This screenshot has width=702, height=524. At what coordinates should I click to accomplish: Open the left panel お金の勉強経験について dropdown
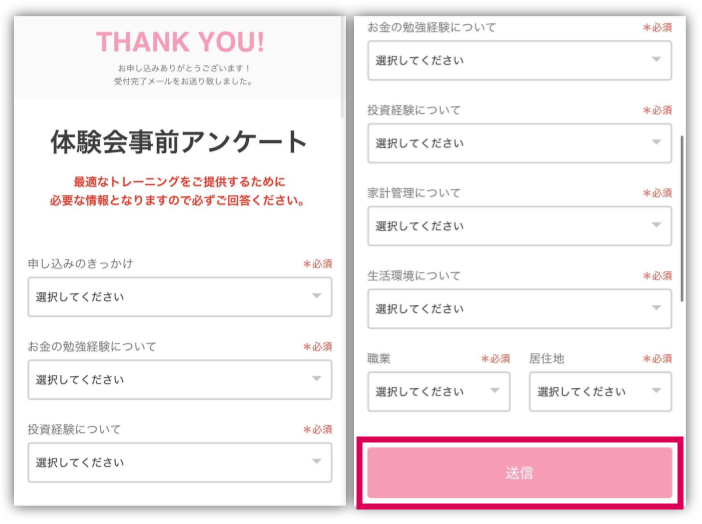(180, 380)
